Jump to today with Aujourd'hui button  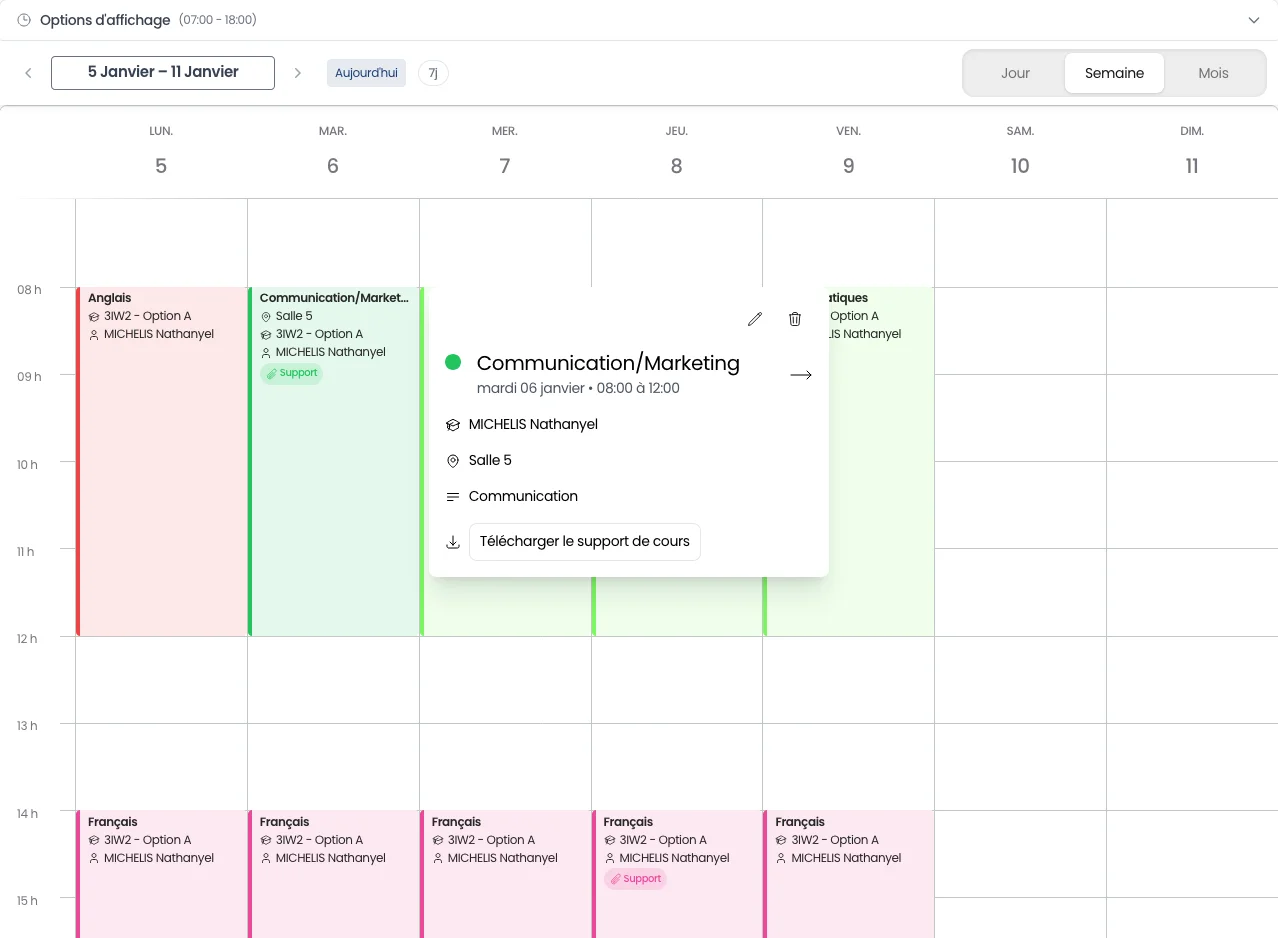click(366, 73)
